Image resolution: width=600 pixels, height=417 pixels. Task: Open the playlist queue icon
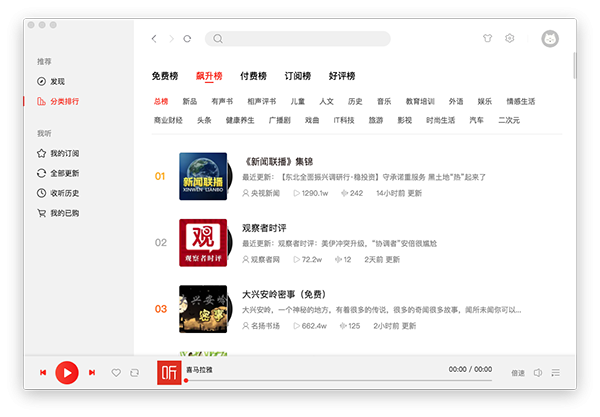555,373
